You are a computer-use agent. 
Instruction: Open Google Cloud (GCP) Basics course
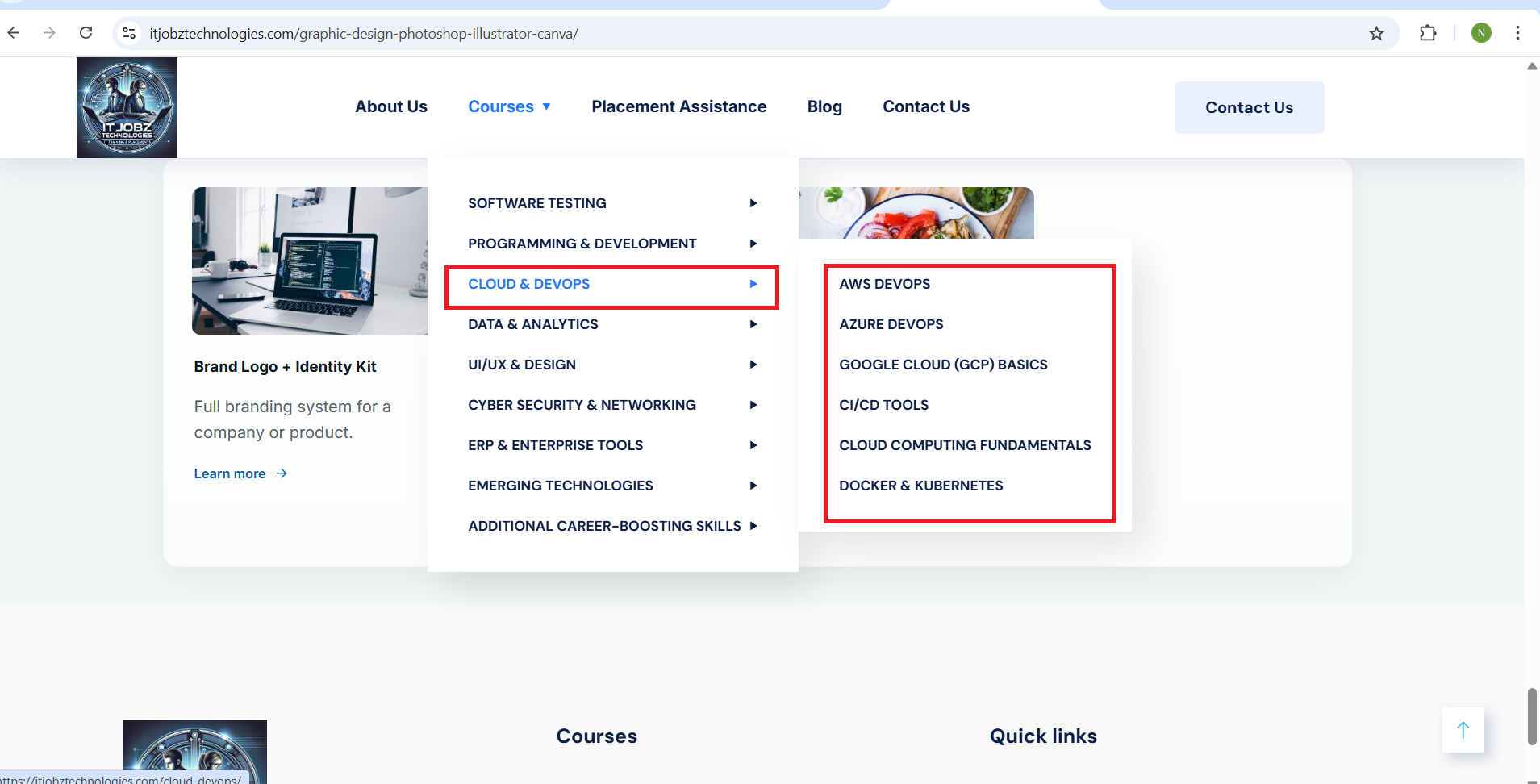point(943,365)
